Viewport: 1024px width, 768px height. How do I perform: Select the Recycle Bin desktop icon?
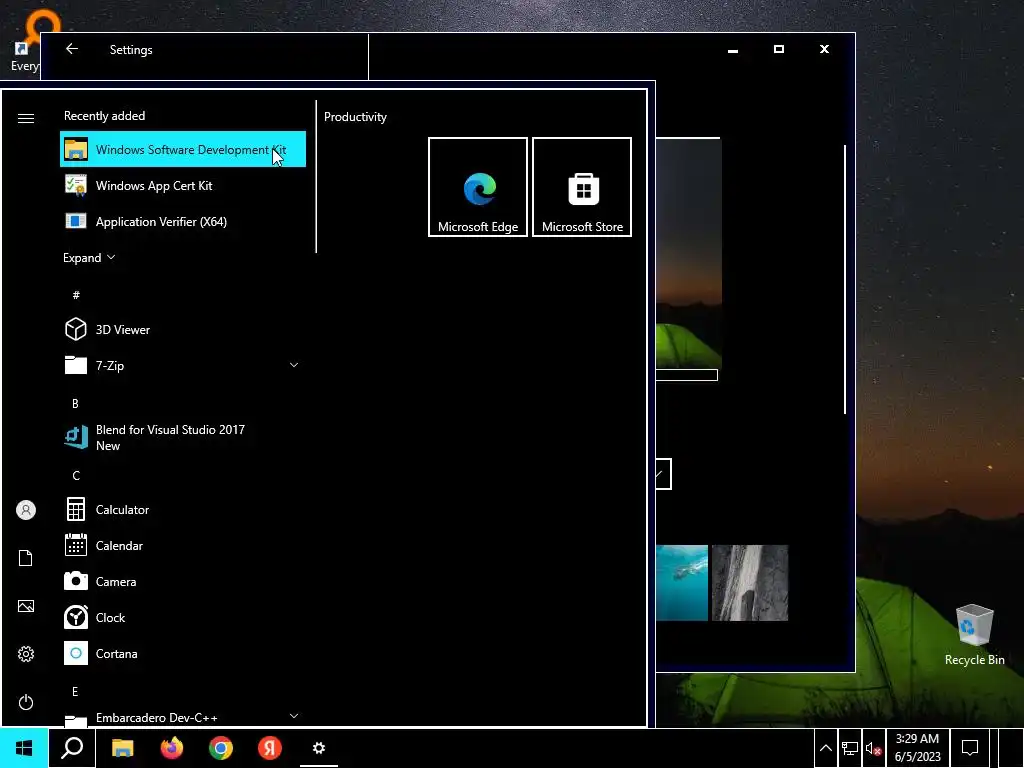click(x=974, y=635)
